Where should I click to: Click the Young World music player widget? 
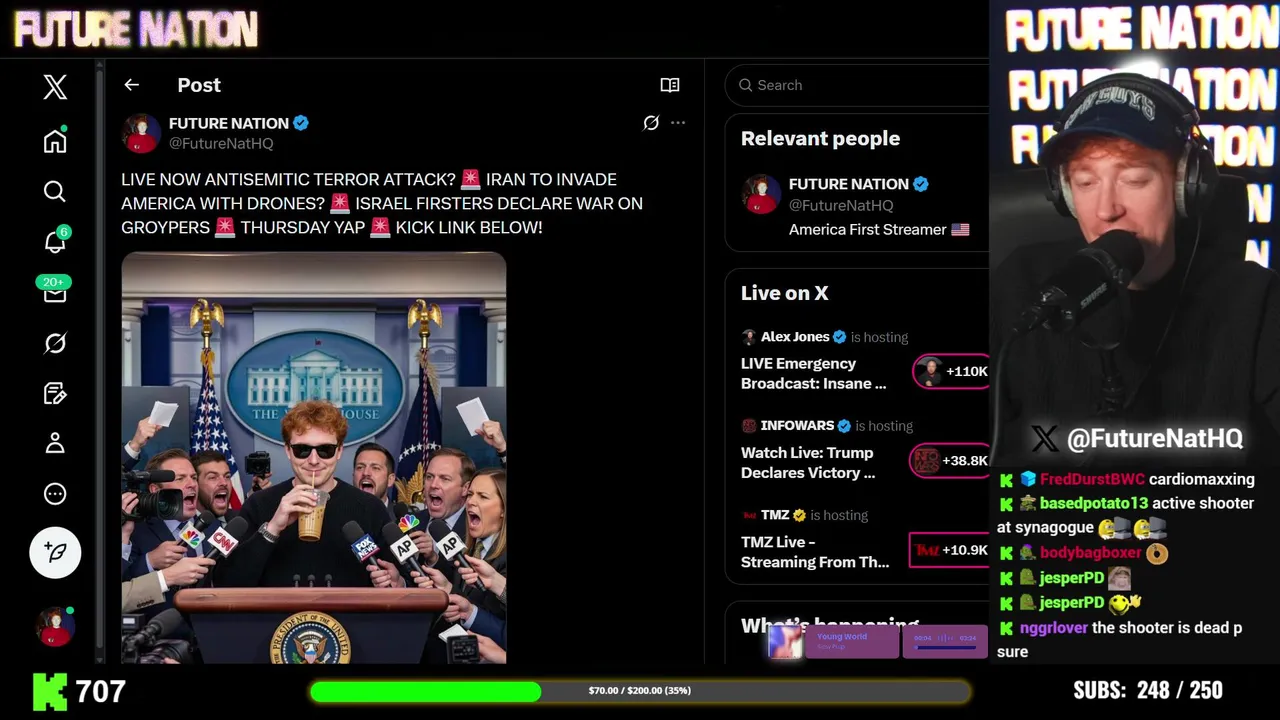coord(878,641)
